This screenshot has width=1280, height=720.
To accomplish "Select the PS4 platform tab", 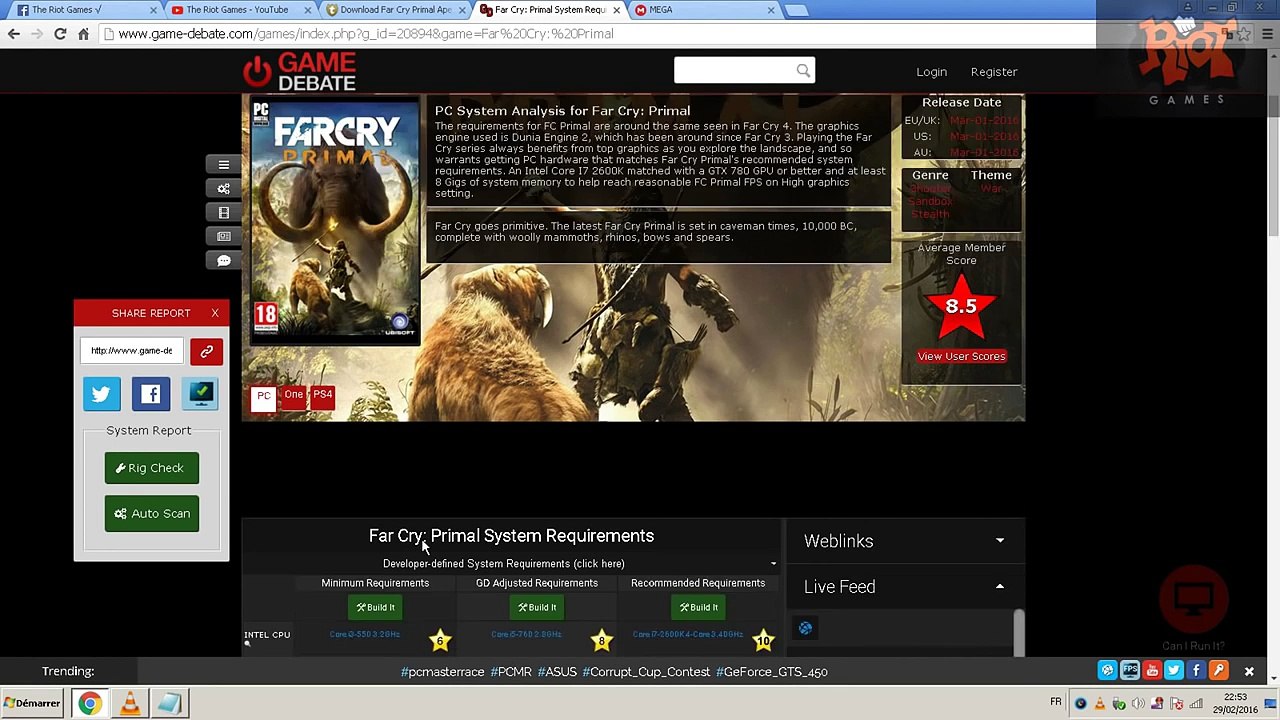I will tap(322, 398).
